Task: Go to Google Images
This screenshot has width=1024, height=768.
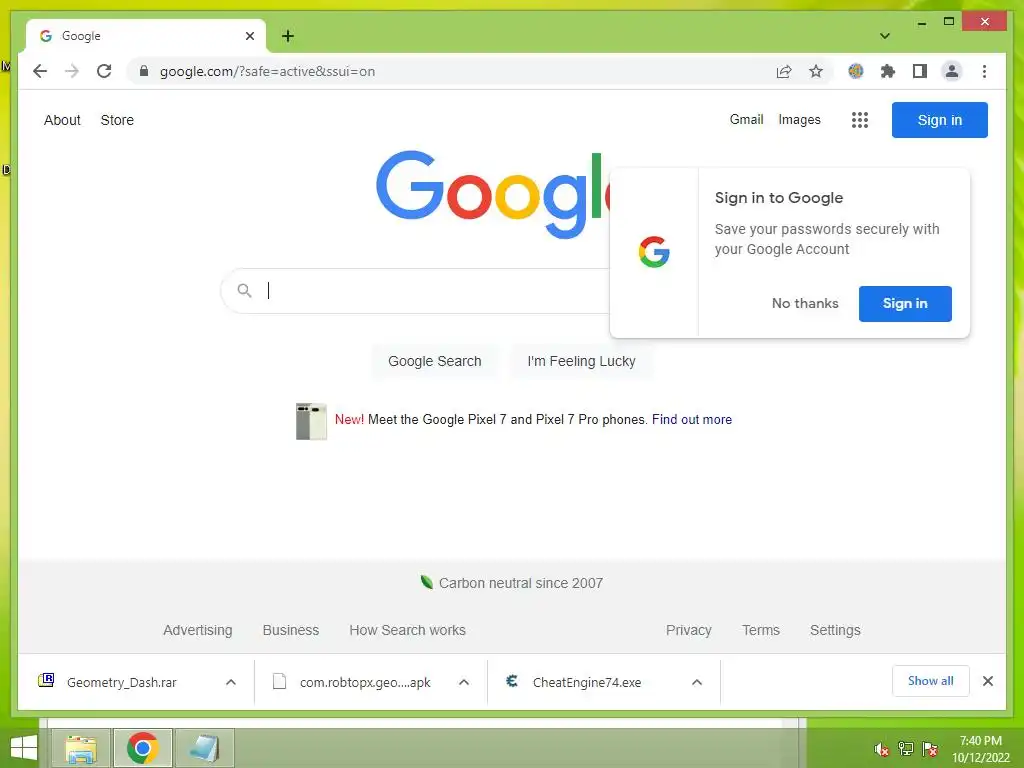Action: click(799, 120)
